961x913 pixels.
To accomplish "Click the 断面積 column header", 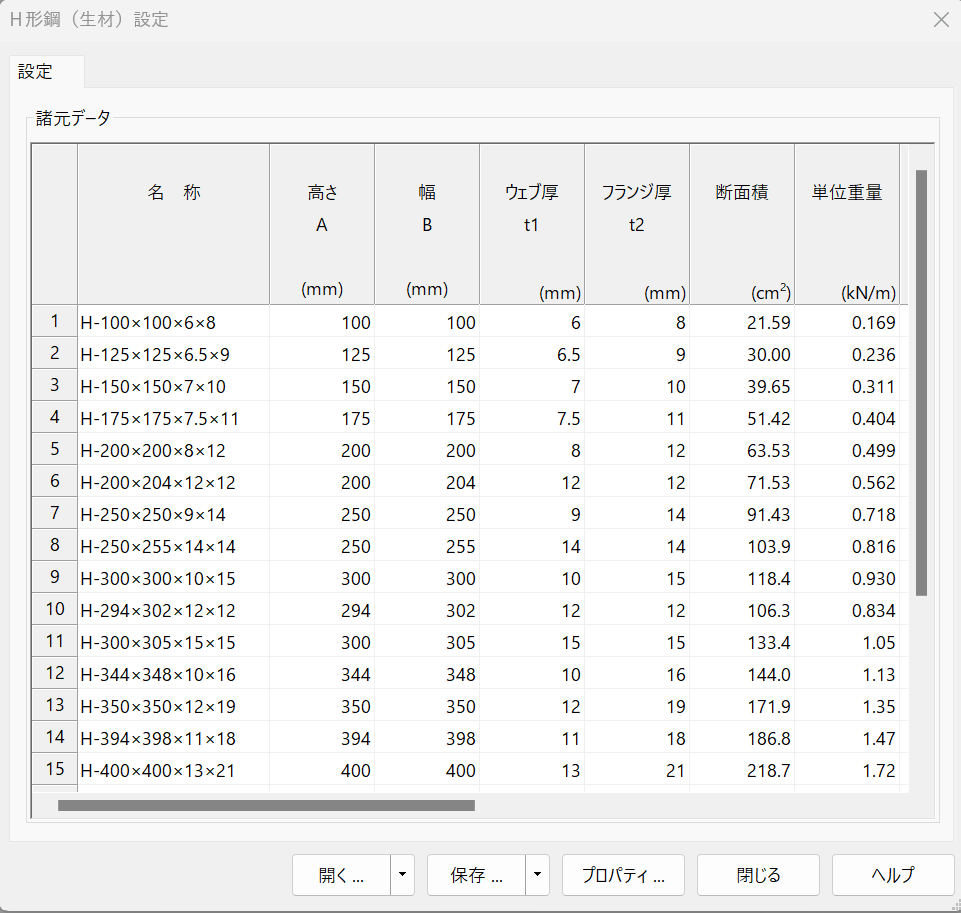I will [x=741, y=194].
